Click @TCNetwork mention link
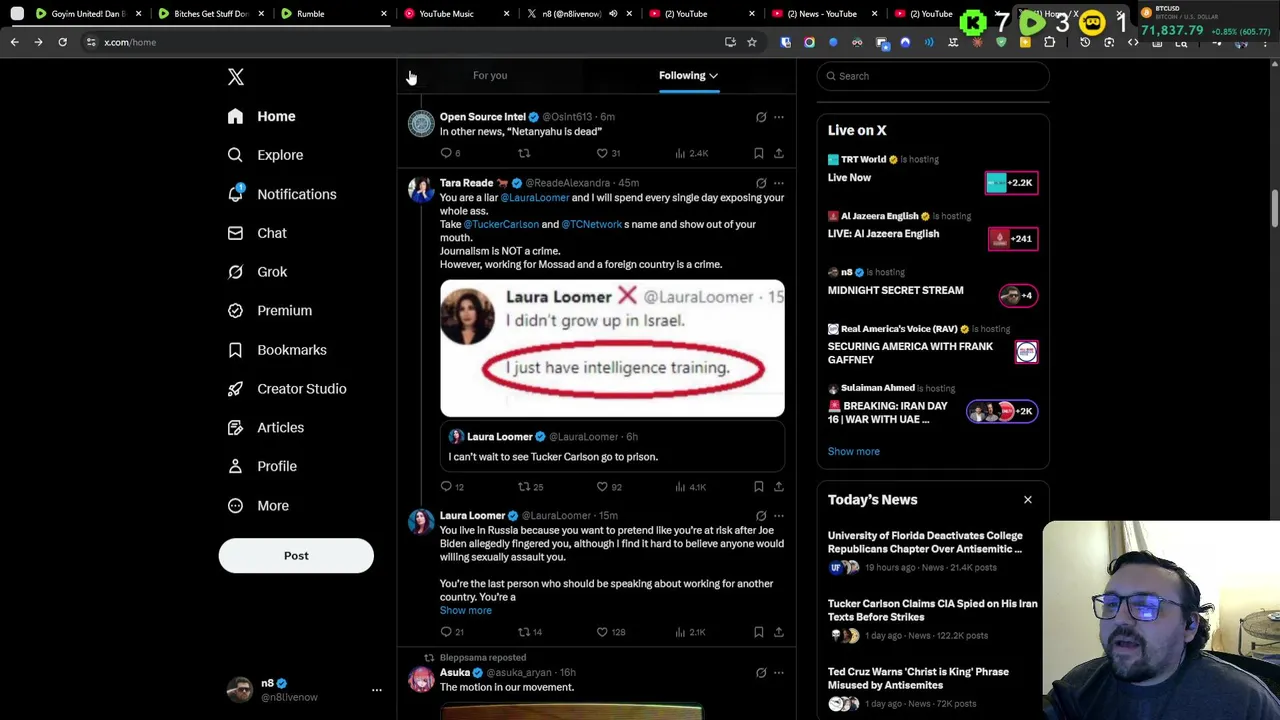Viewport: 1280px width, 720px height. [591, 225]
